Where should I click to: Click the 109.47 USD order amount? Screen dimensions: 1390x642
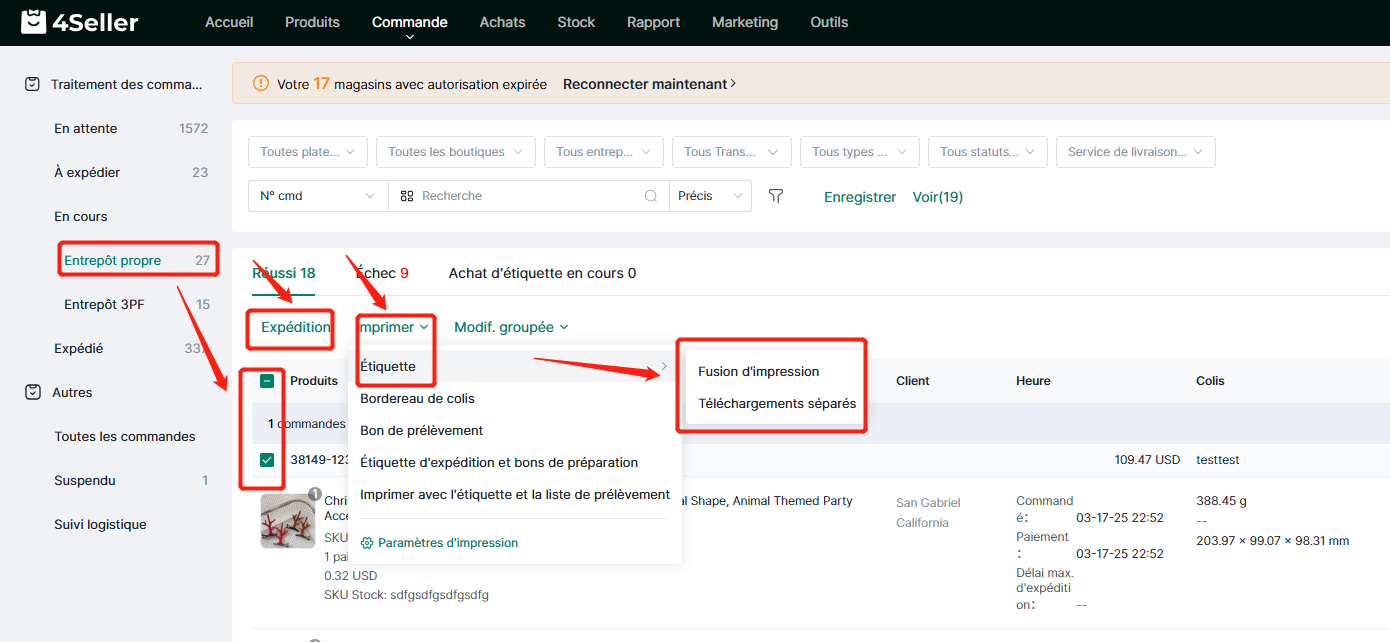coord(1147,460)
